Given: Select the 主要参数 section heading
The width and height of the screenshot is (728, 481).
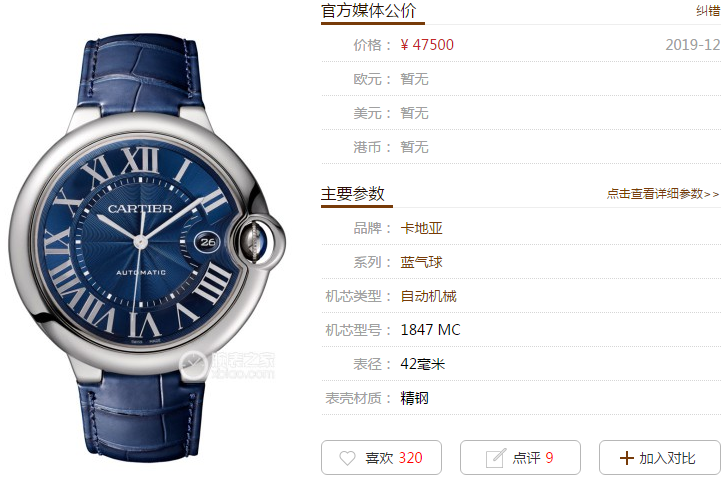Looking at the screenshot, I should (353, 194).
